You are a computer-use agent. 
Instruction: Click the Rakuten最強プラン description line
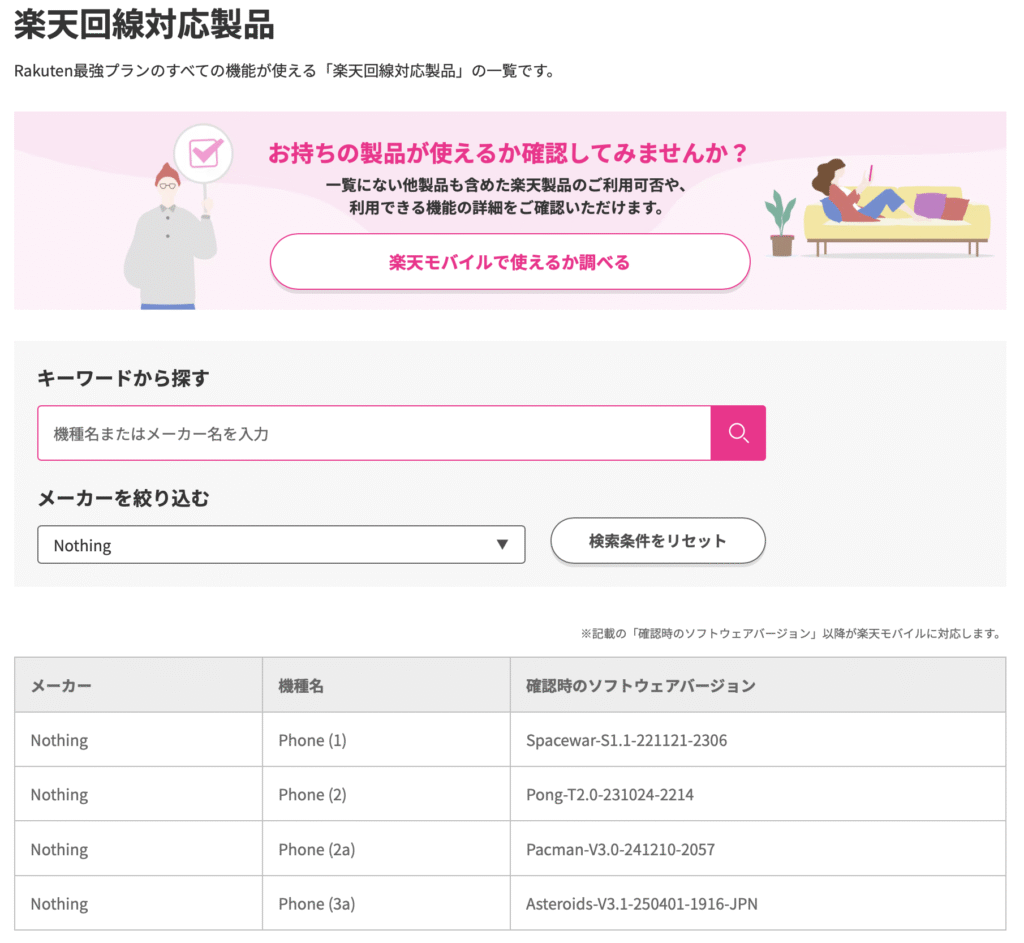click(285, 71)
